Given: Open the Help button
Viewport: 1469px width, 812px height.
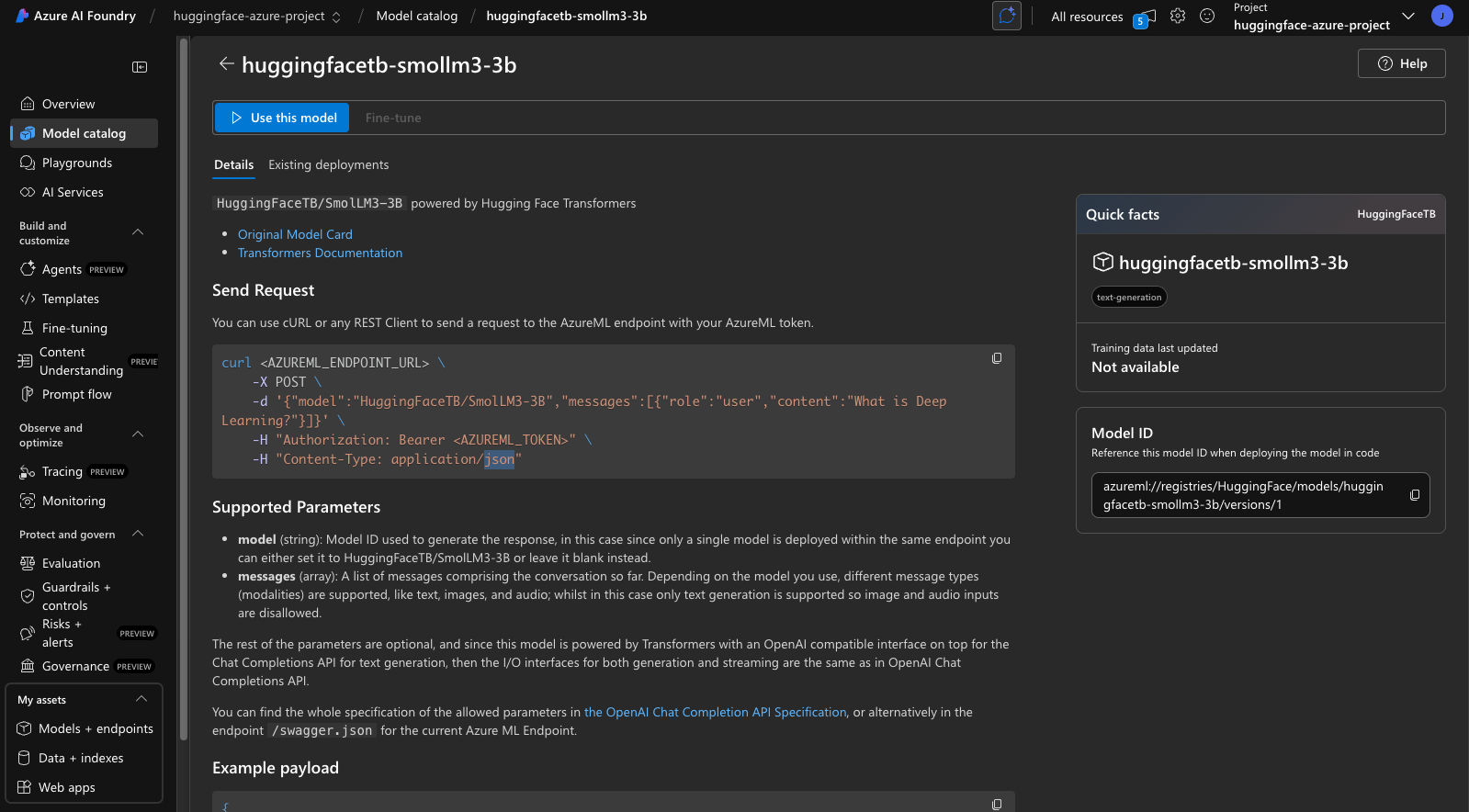Looking at the screenshot, I should pos(1401,63).
